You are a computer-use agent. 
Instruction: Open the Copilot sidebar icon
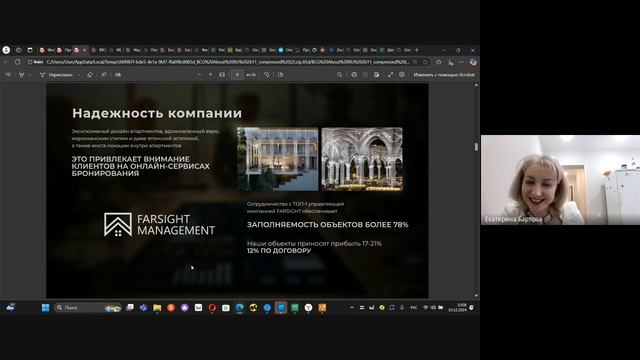coord(473,62)
